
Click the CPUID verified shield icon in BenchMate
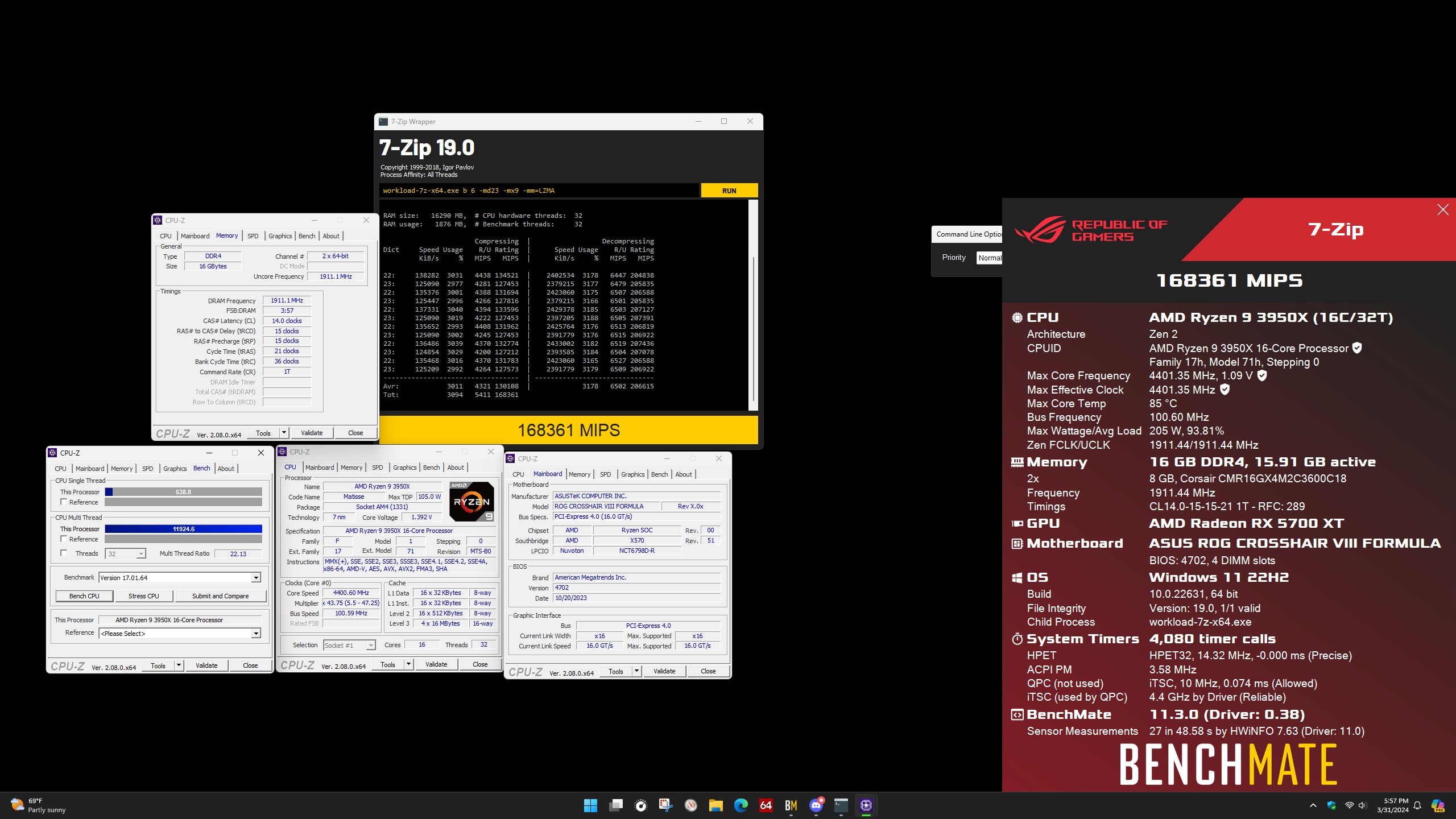(1357, 348)
